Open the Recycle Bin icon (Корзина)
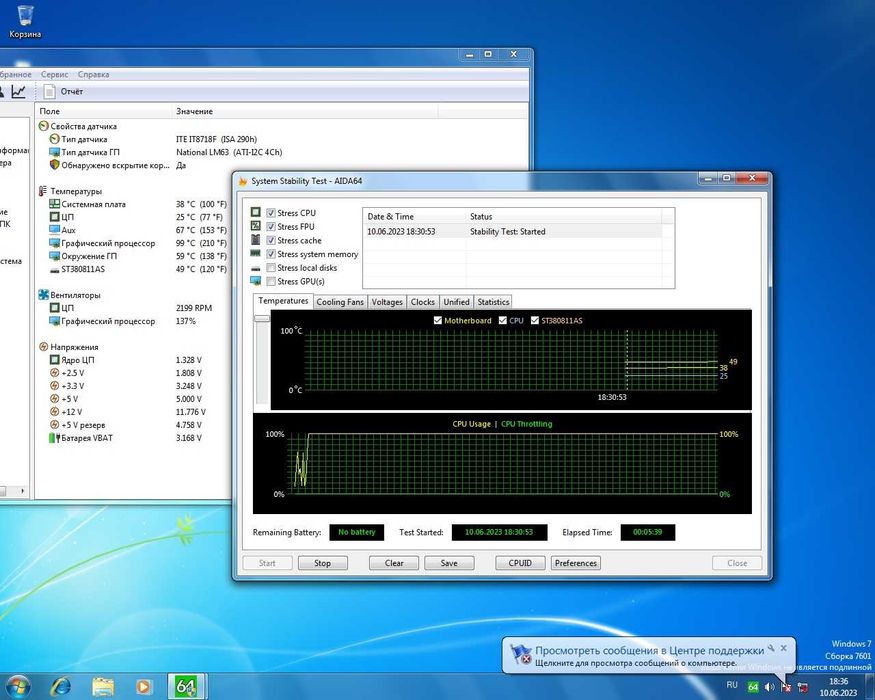This screenshot has width=875, height=700. (25, 21)
